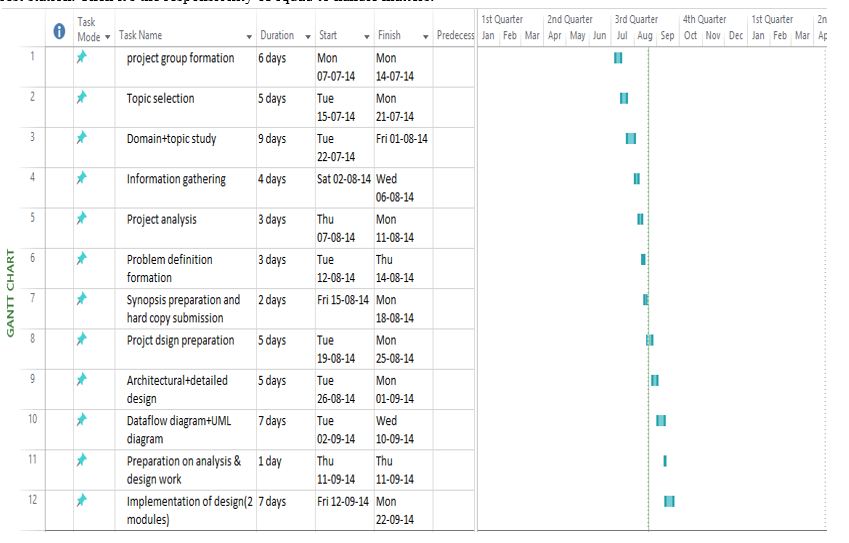Open the Duration column filter dropdown

308,37
